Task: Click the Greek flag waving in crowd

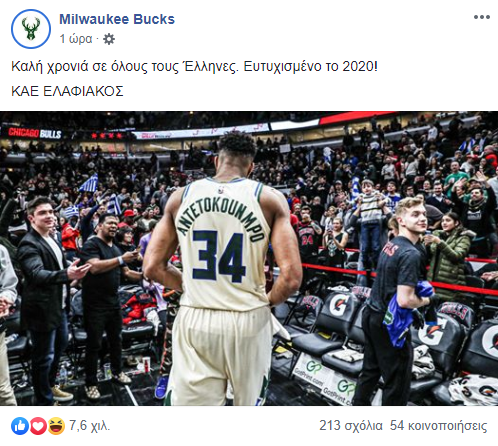Action: coord(89,183)
